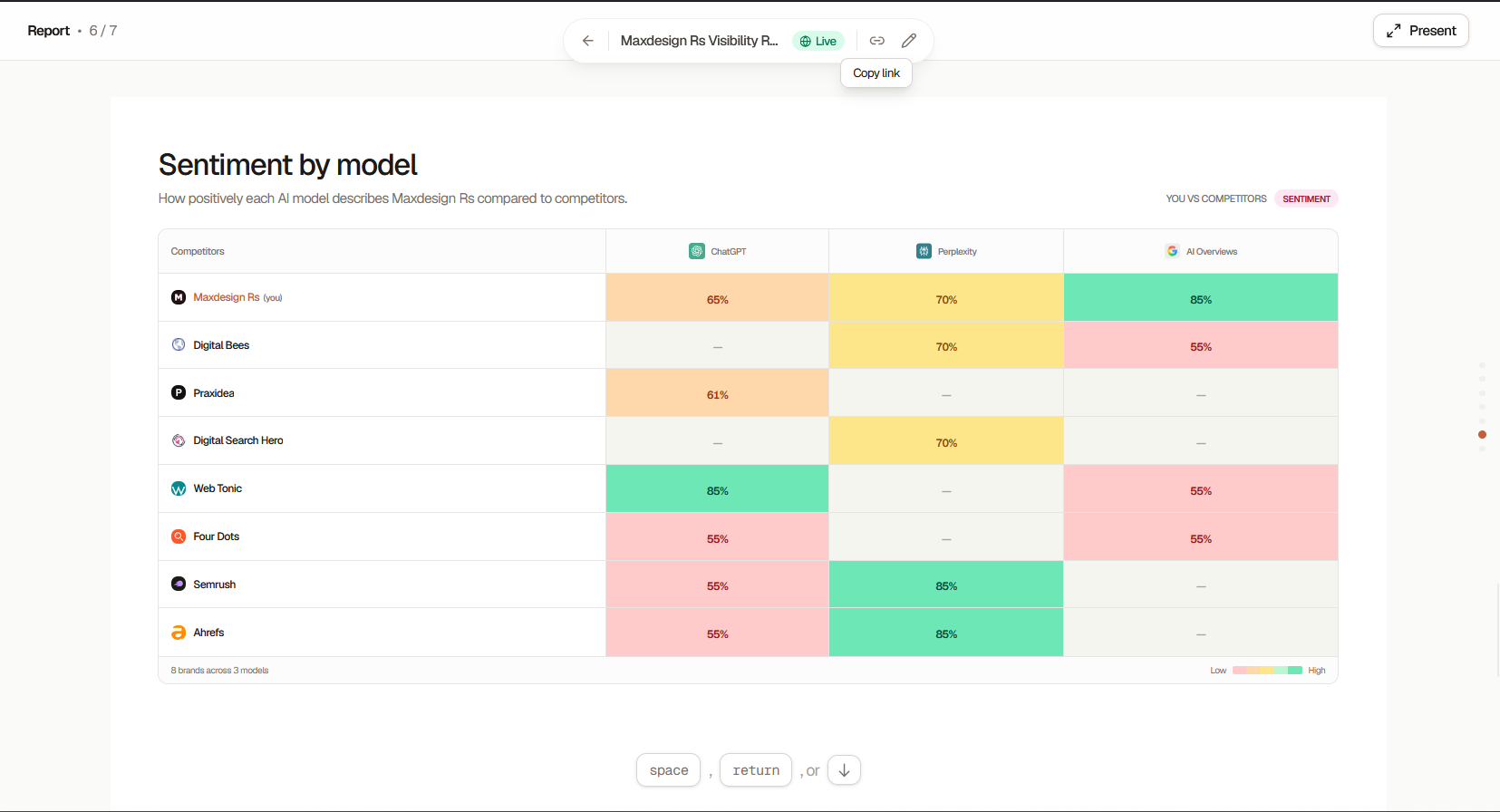
Task: Click the Ahrefs row name
Action: click(x=208, y=633)
